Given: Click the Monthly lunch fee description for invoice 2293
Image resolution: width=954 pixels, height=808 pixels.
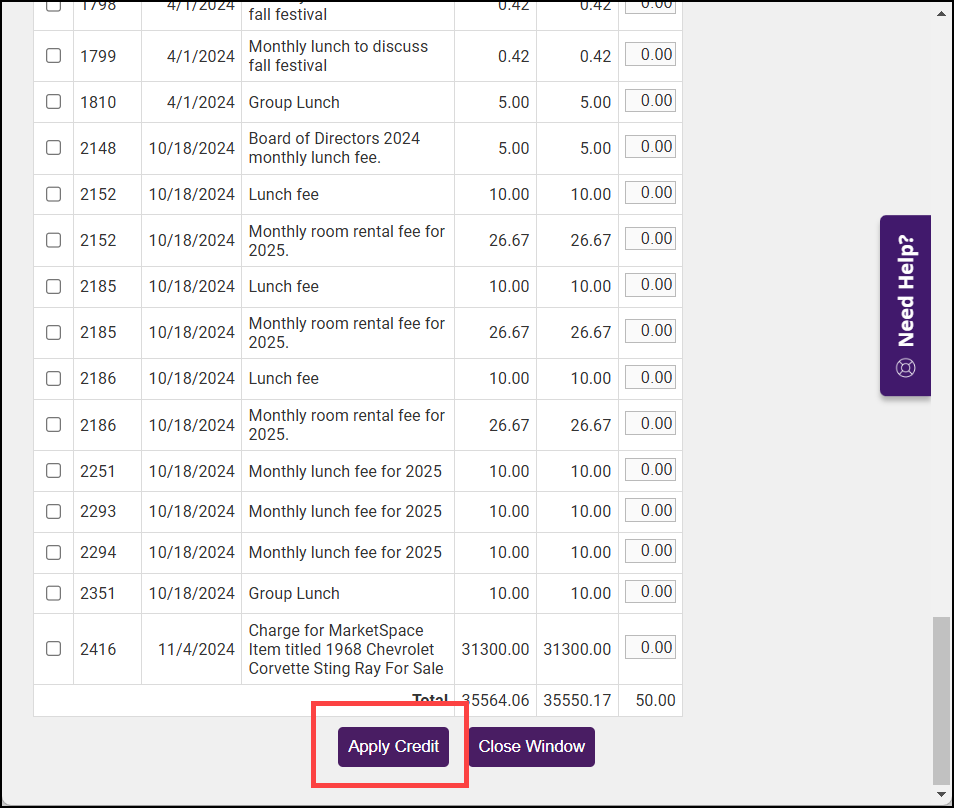Looking at the screenshot, I should (x=345, y=512).
